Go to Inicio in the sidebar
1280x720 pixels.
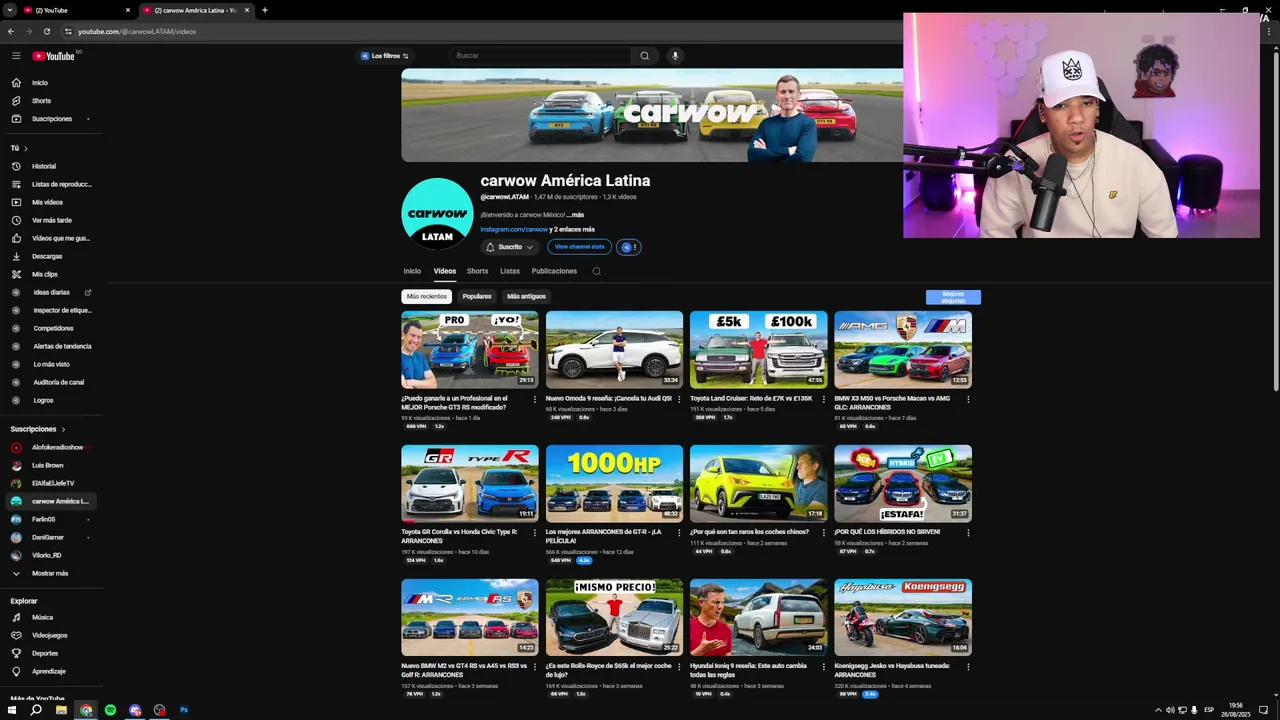(x=40, y=83)
